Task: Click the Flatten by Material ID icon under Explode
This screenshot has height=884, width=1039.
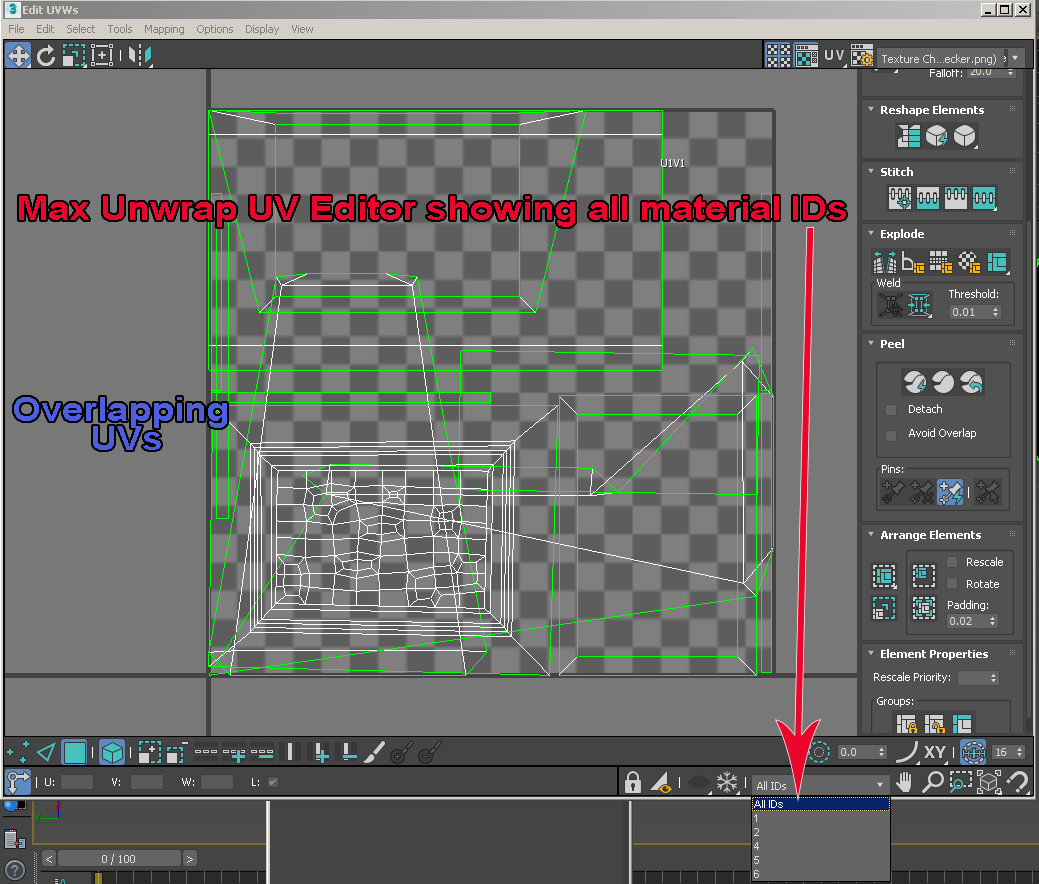Action: pyautogui.click(x=966, y=262)
